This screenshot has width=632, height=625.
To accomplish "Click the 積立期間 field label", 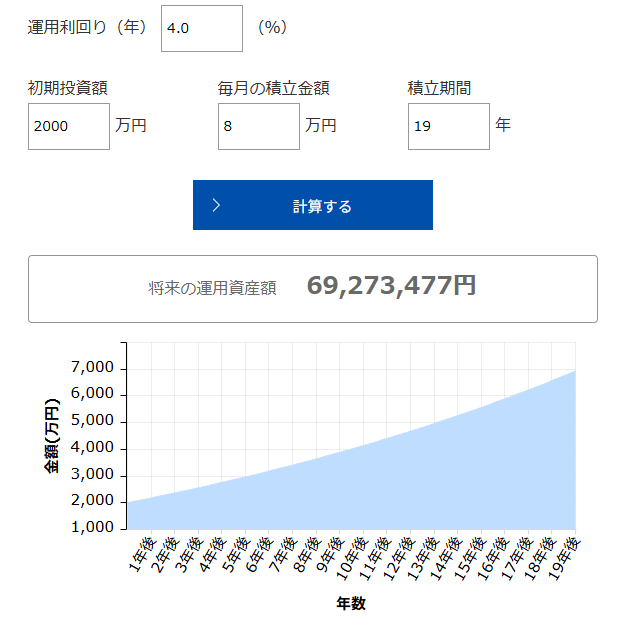I will 439,88.
